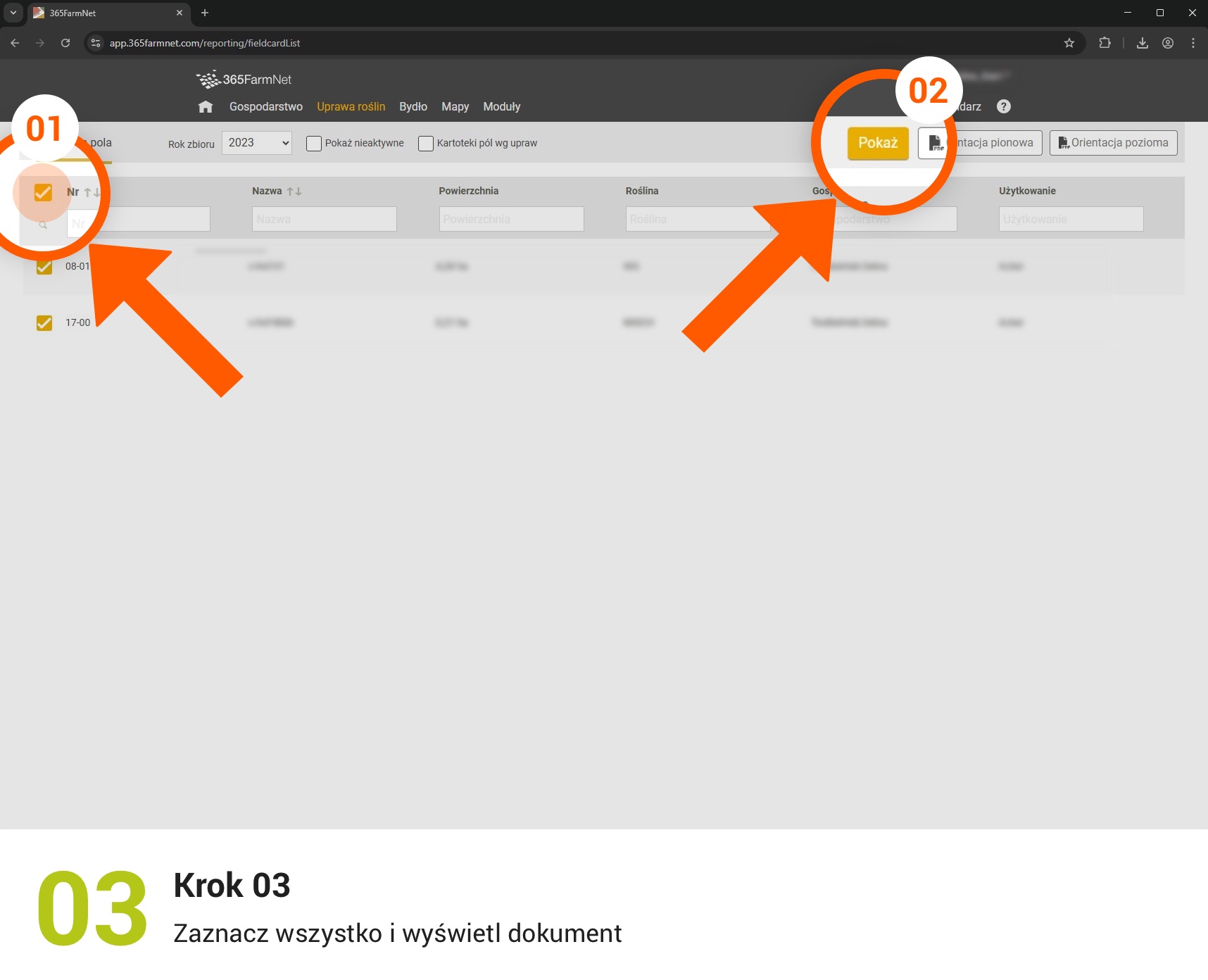Open the help question mark icon
Viewport: 1208px width, 980px height.
click(x=1004, y=106)
